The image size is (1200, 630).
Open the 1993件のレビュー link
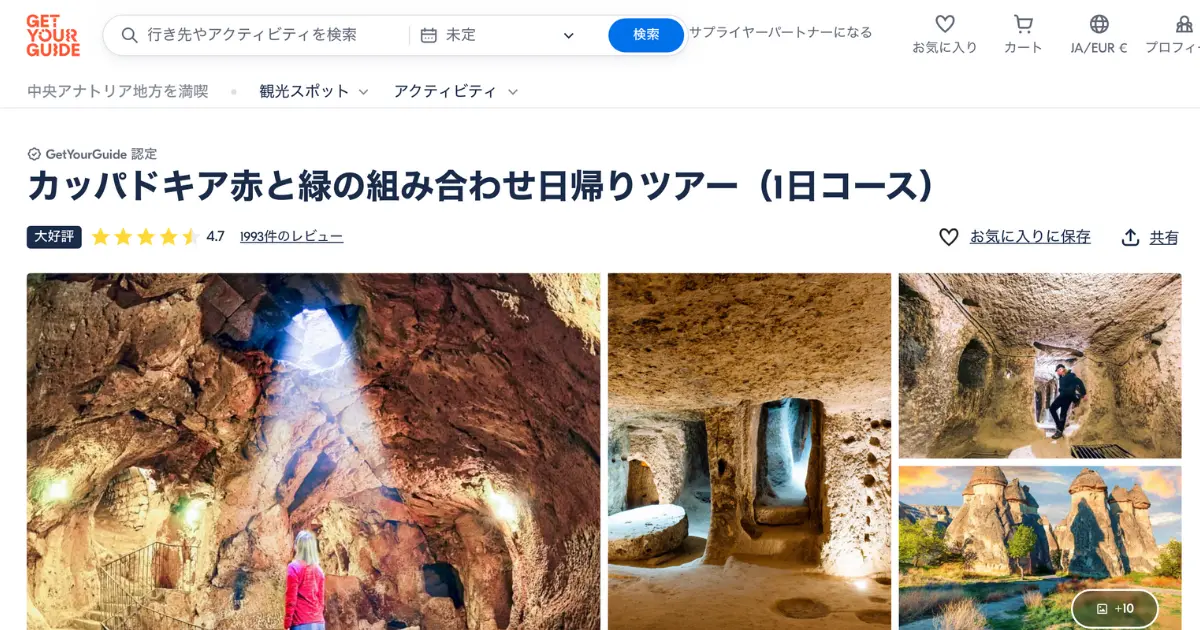pyautogui.click(x=291, y=237)
